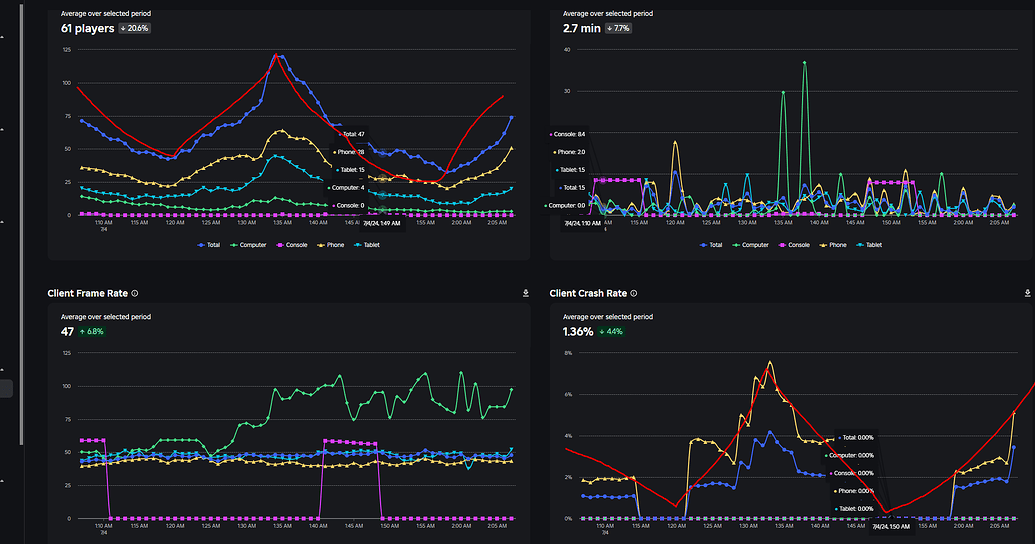The height and width of the screenshot is (544, 1035).
Task: Click 'Phone: 2.0' in the 2.7 min chart tooltip
Action: click(x=570, y=152)
